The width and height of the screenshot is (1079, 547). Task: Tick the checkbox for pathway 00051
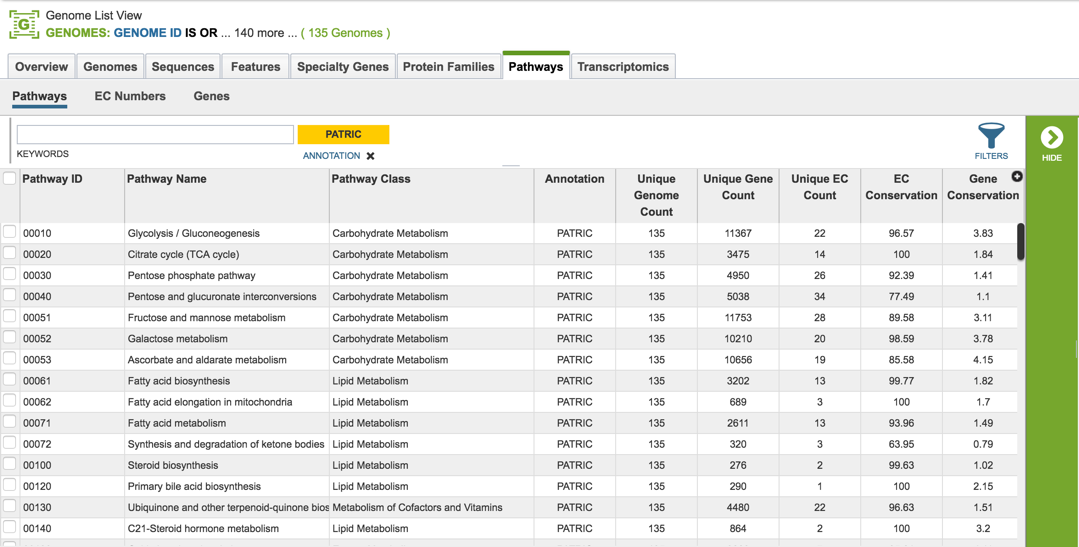(10, 317)
